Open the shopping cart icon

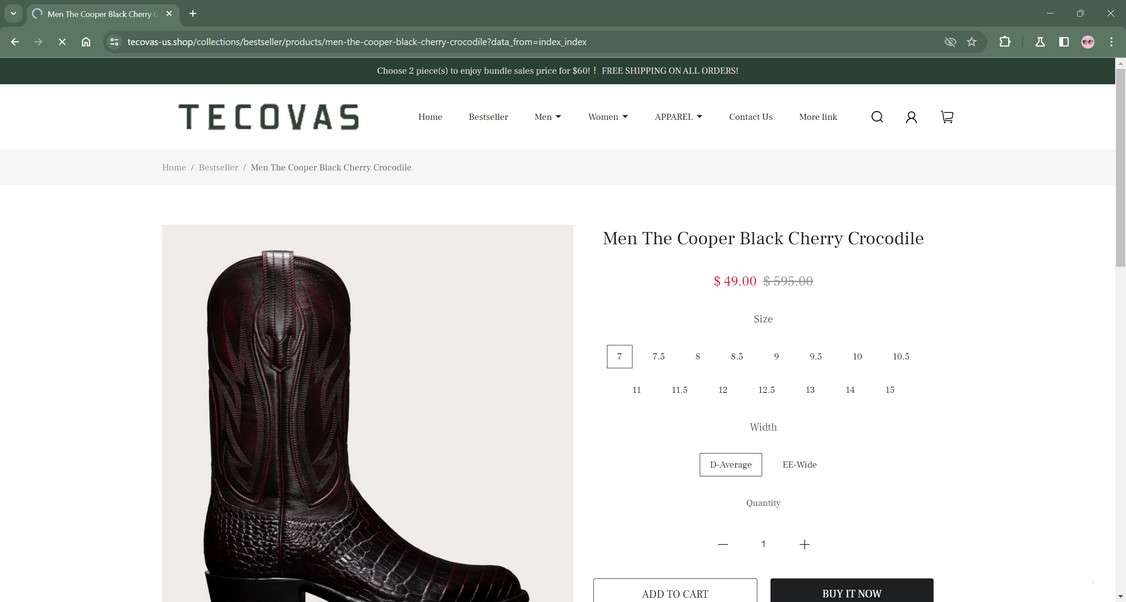pos(947,117)
